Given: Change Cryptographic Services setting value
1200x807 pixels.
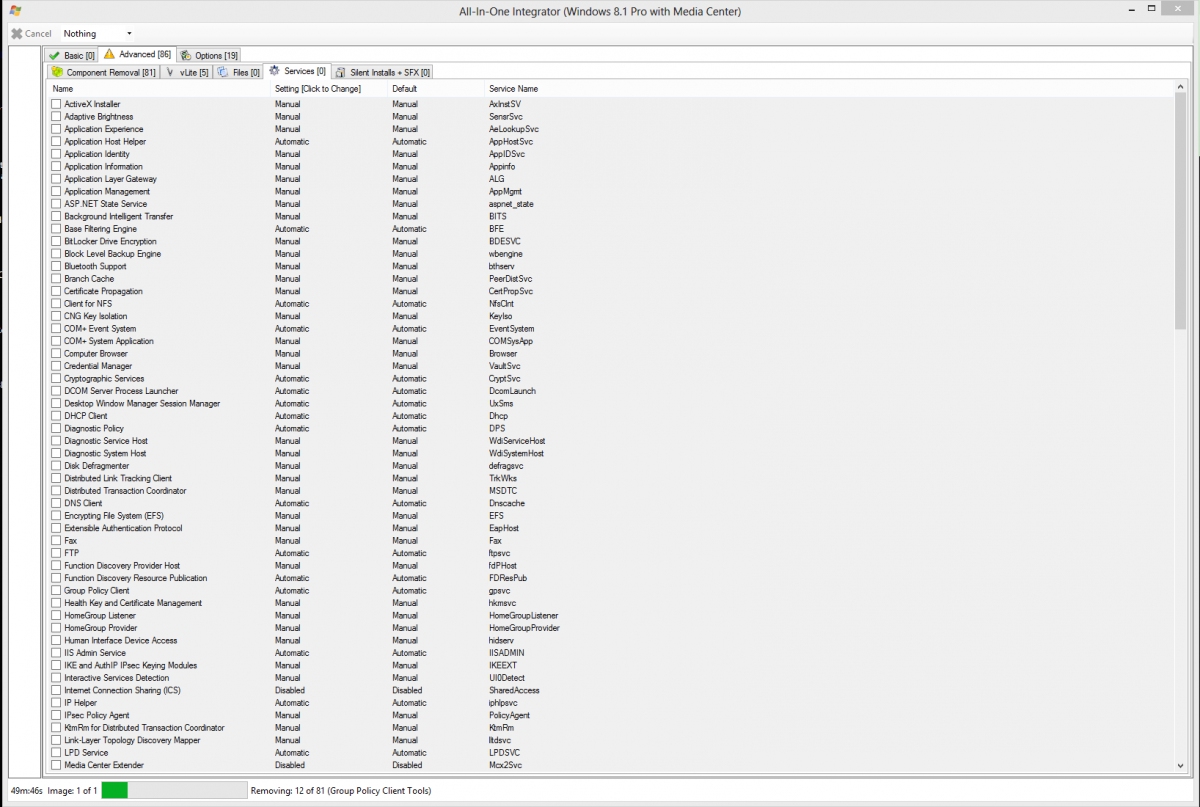Looking at the screenshot, I should pos(292,378).
